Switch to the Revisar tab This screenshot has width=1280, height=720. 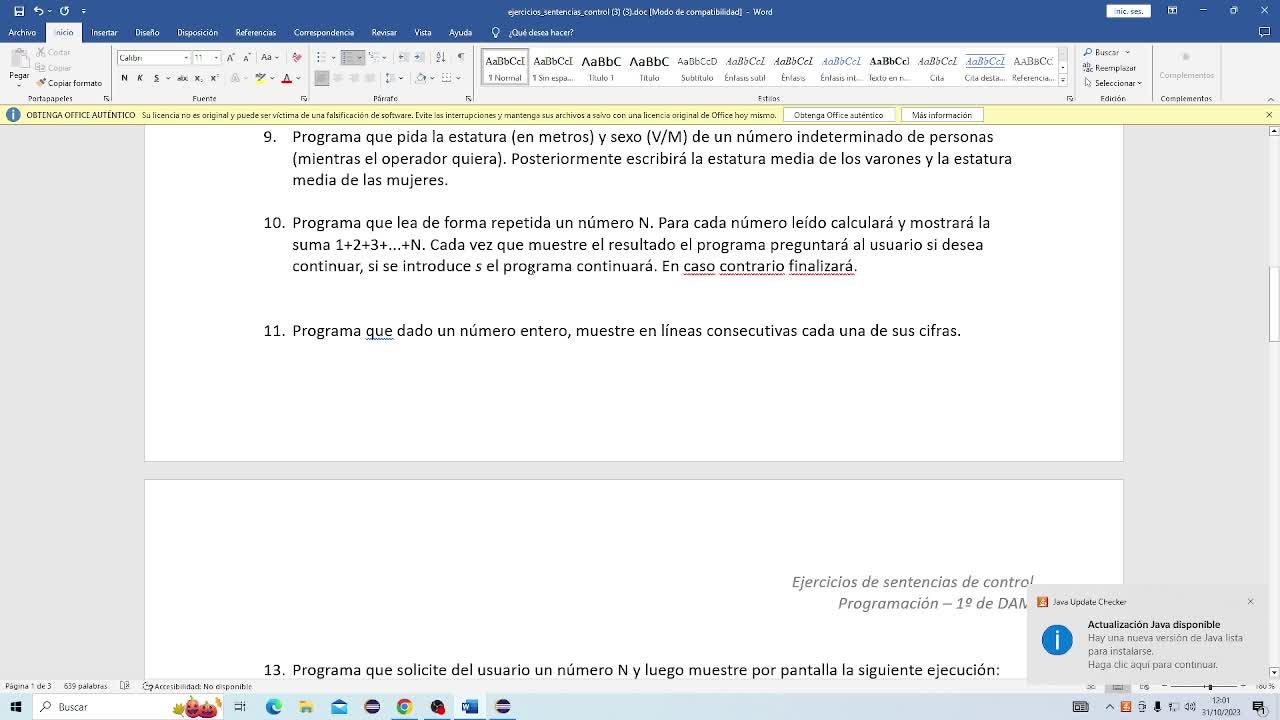point(384,33)
